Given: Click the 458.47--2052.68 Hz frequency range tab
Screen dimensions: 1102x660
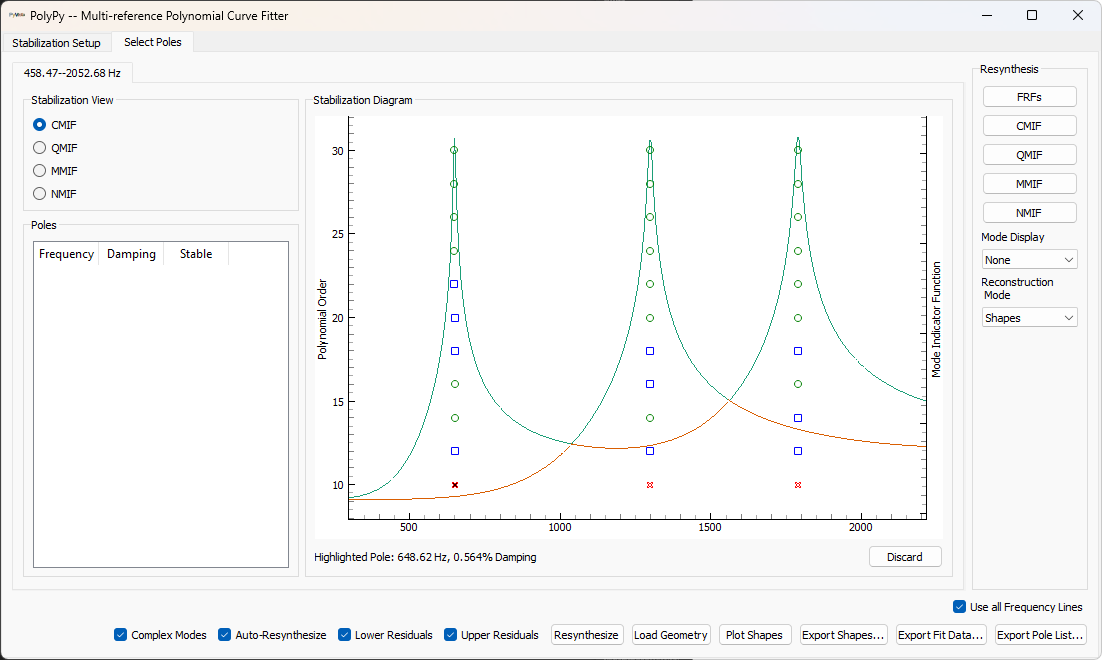Looking at the screenshot, I should click(71, 73).
